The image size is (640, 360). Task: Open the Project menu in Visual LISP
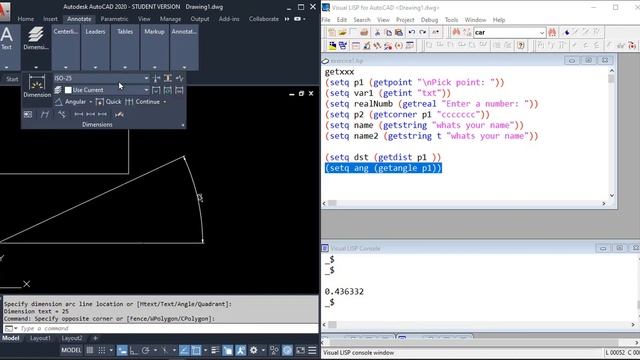(405, 20)
